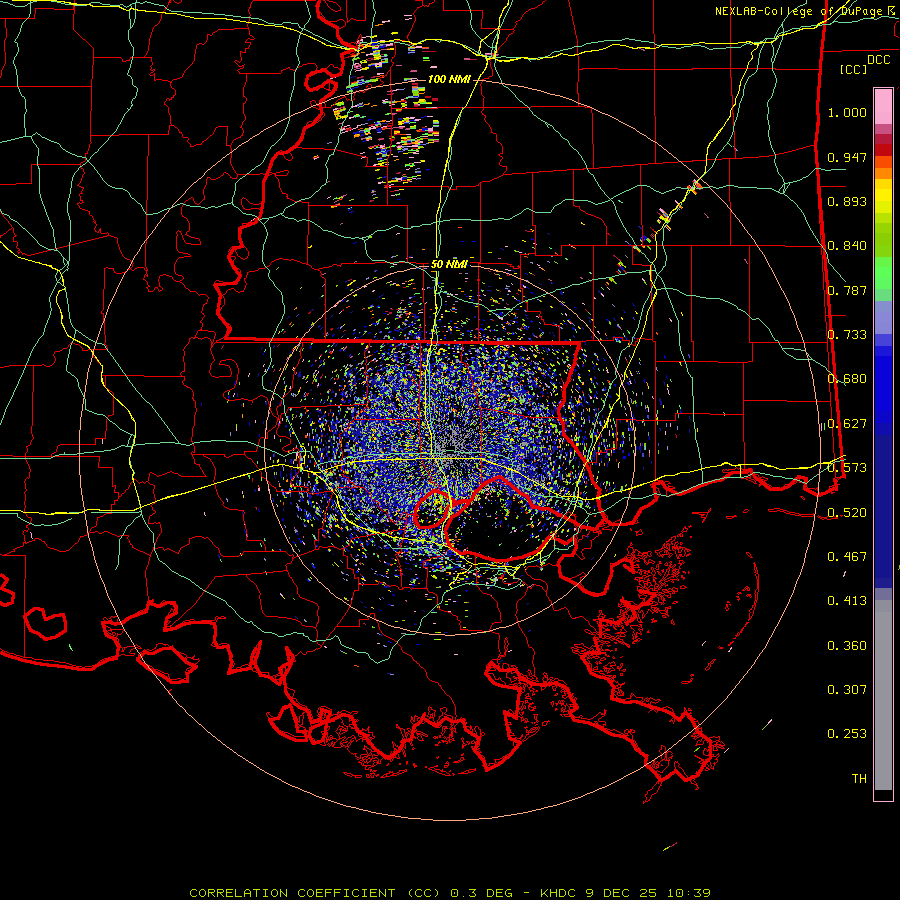Click the 100 NMI range ring label
The height and width of the screenshot is (900, 900).
click(449, 79)
